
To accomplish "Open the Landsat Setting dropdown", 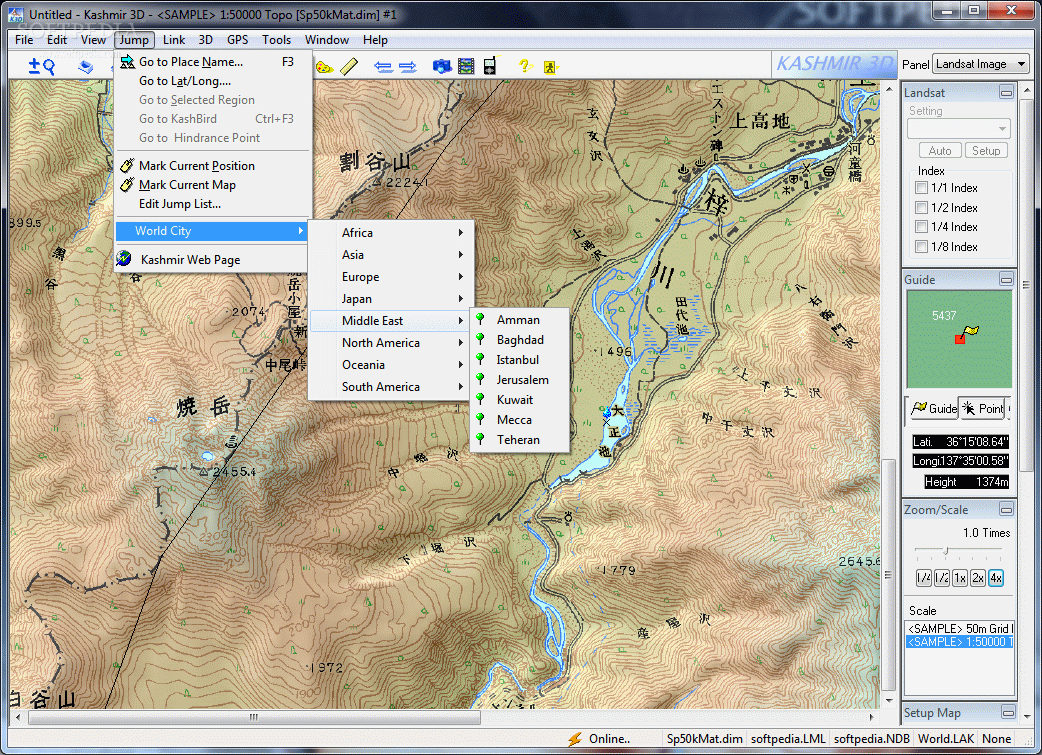I will (959, 128).
